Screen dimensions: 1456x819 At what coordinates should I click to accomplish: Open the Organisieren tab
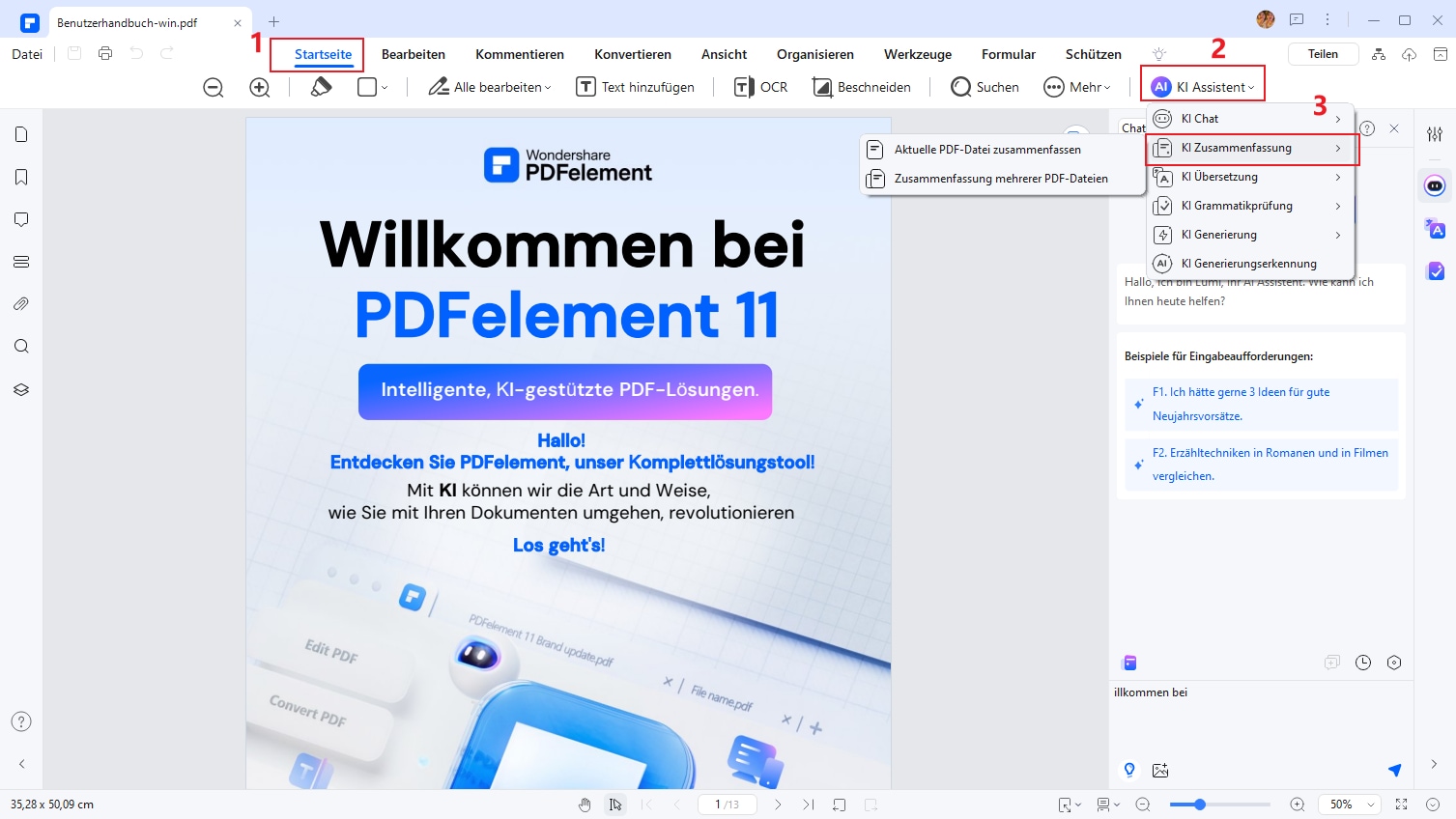click(x=815, y=54)
